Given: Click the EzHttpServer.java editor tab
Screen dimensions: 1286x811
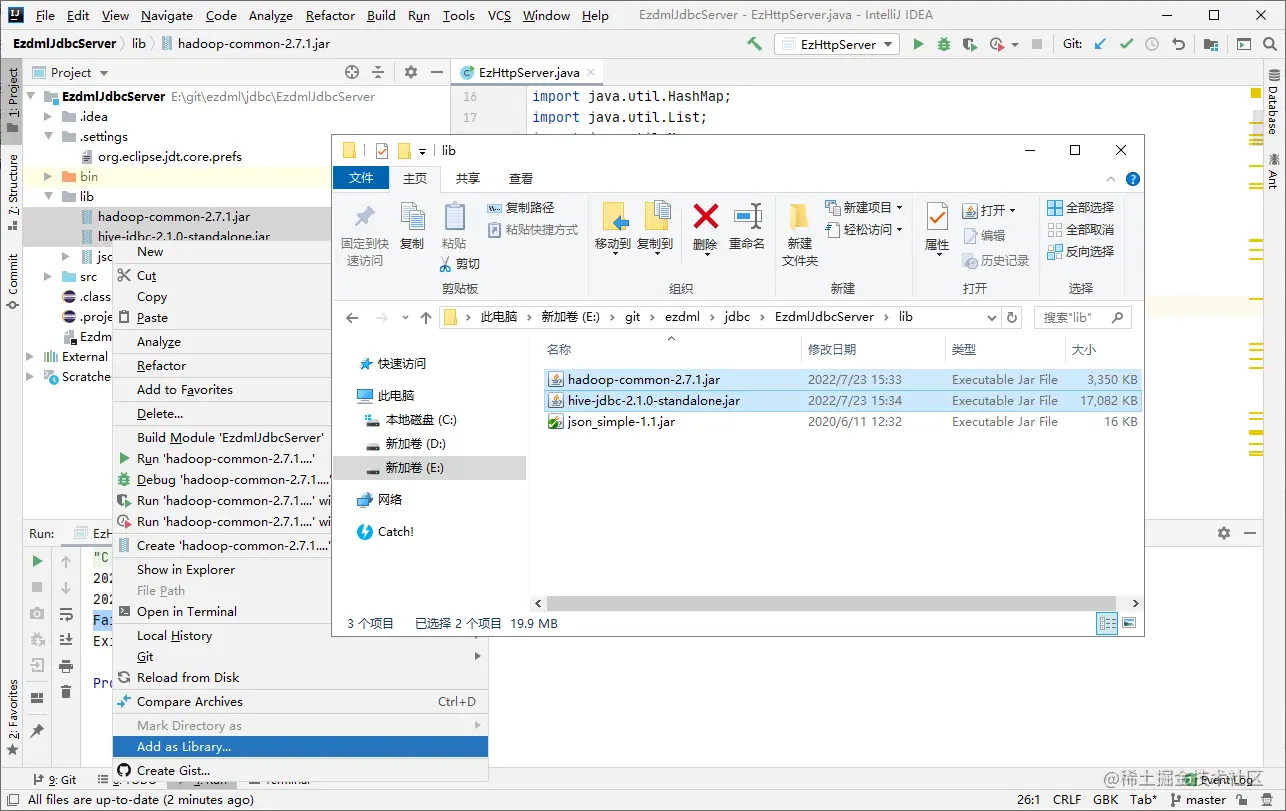Looking at the screenshot, I should 528,73.
